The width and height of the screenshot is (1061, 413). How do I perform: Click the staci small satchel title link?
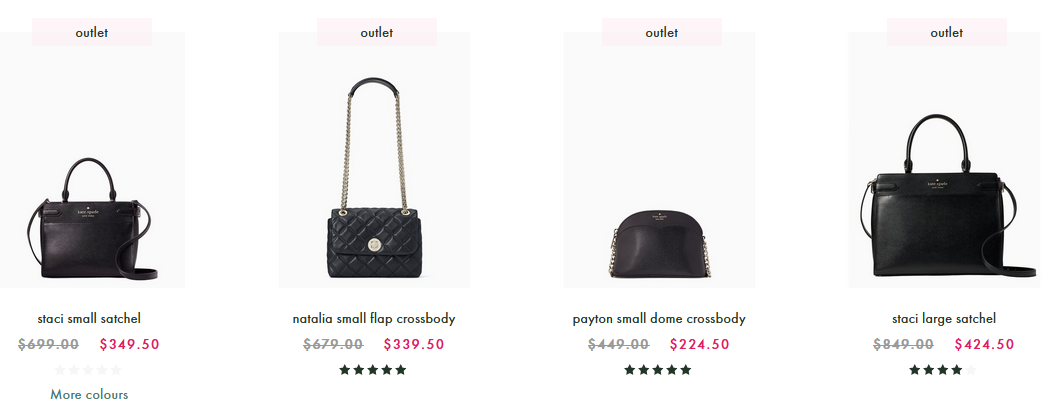coord(89,318)
